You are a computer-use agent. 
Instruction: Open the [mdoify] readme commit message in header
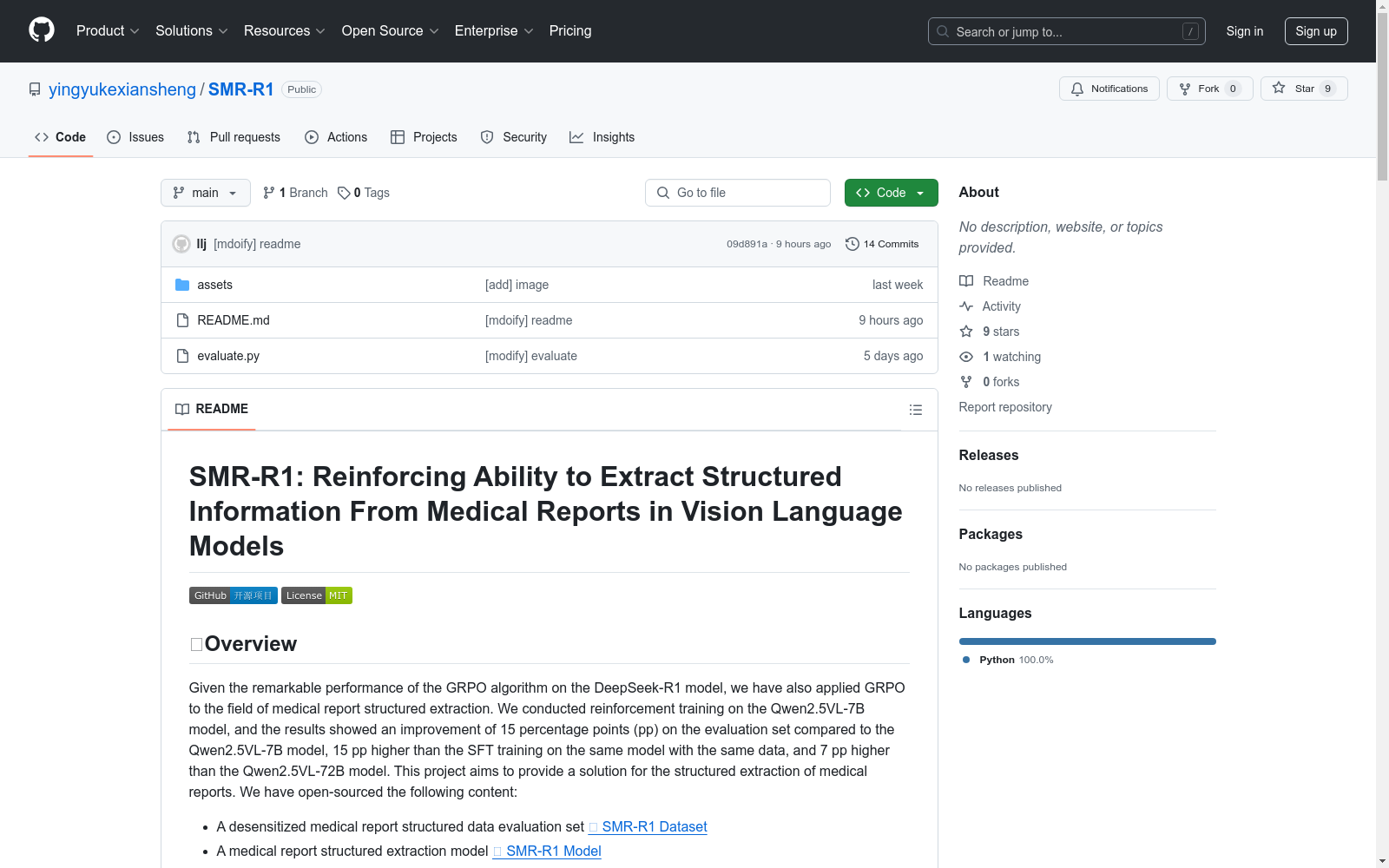pyautogui.click(x=257, y=244)
